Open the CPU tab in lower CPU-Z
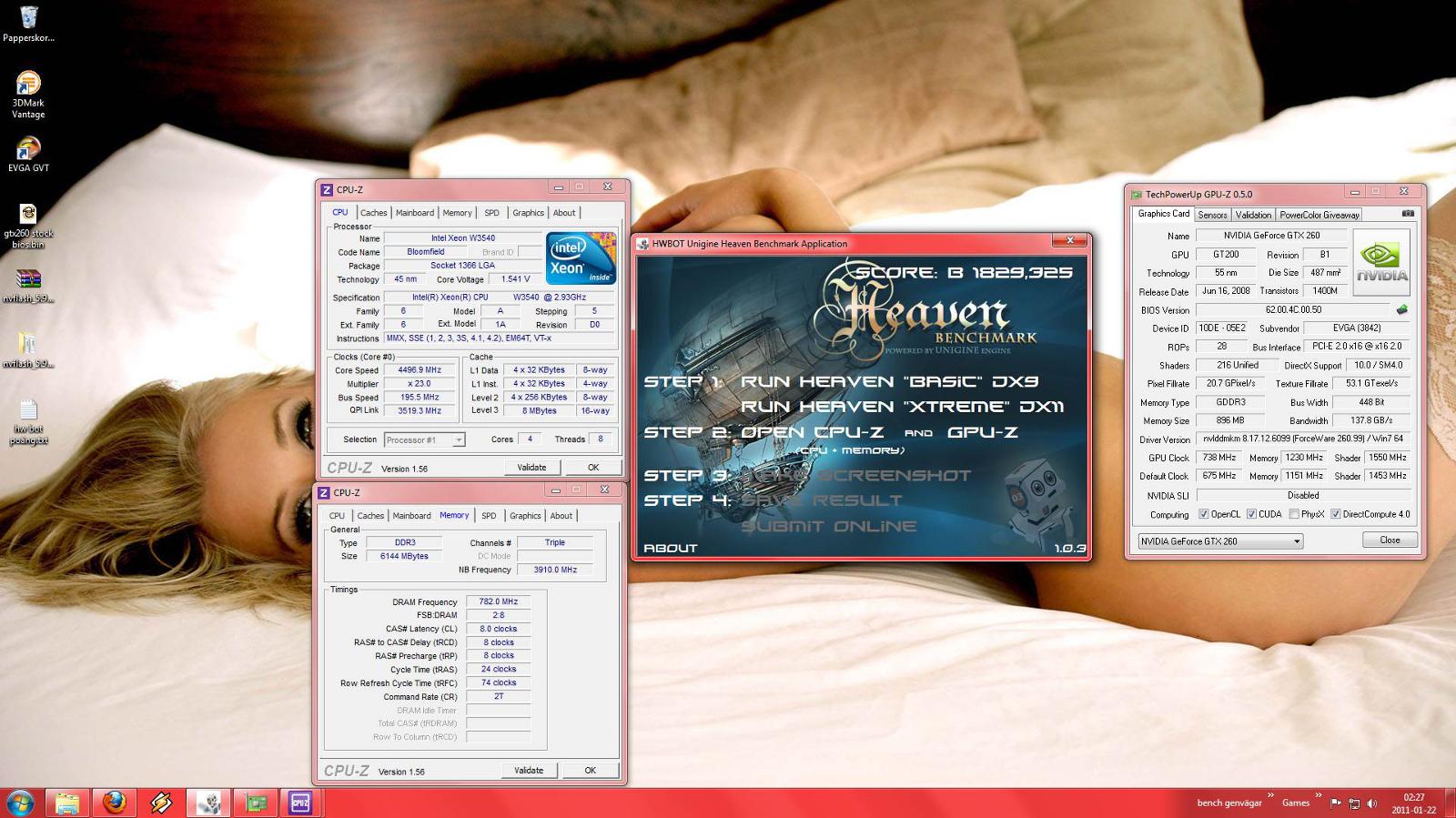Viewport: 1456px width, 818px height. (x=337, y=516)
